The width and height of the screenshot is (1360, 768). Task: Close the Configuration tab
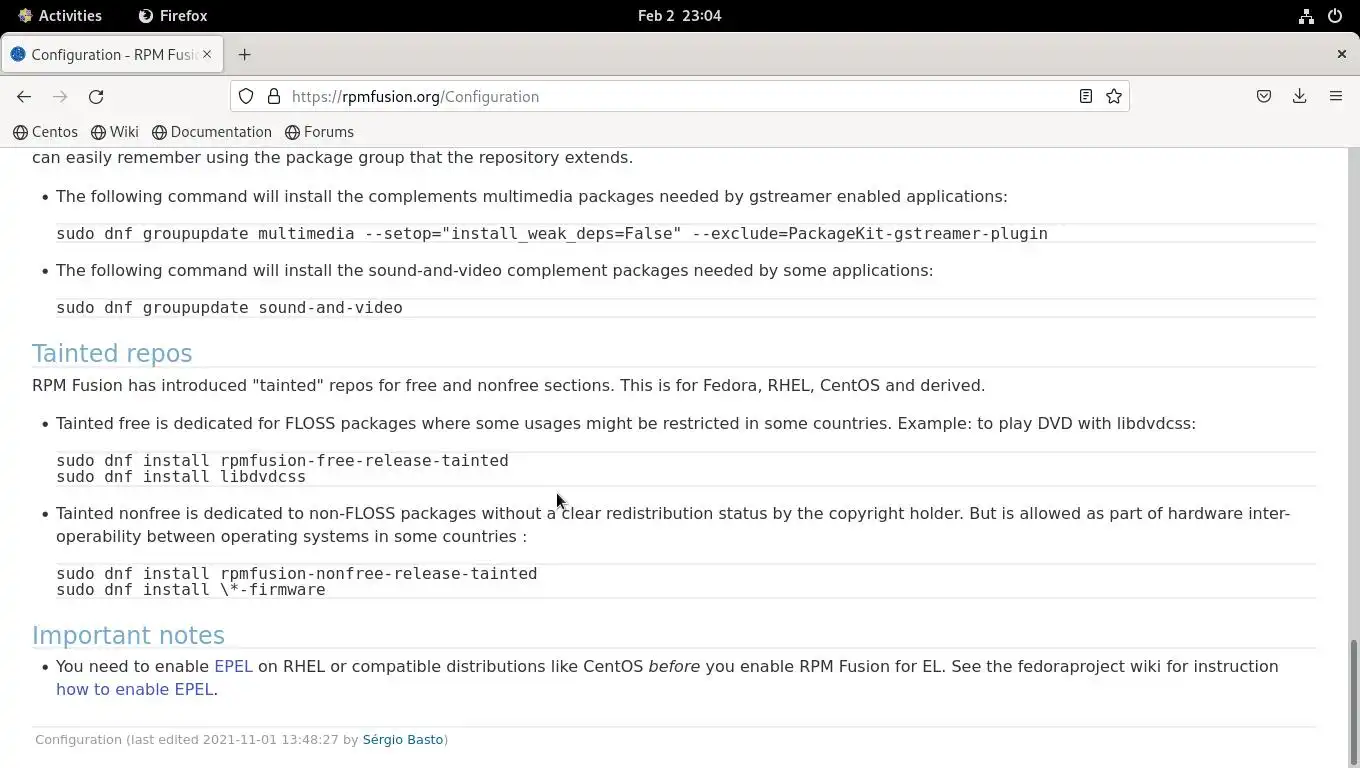(x=207, y=54)
